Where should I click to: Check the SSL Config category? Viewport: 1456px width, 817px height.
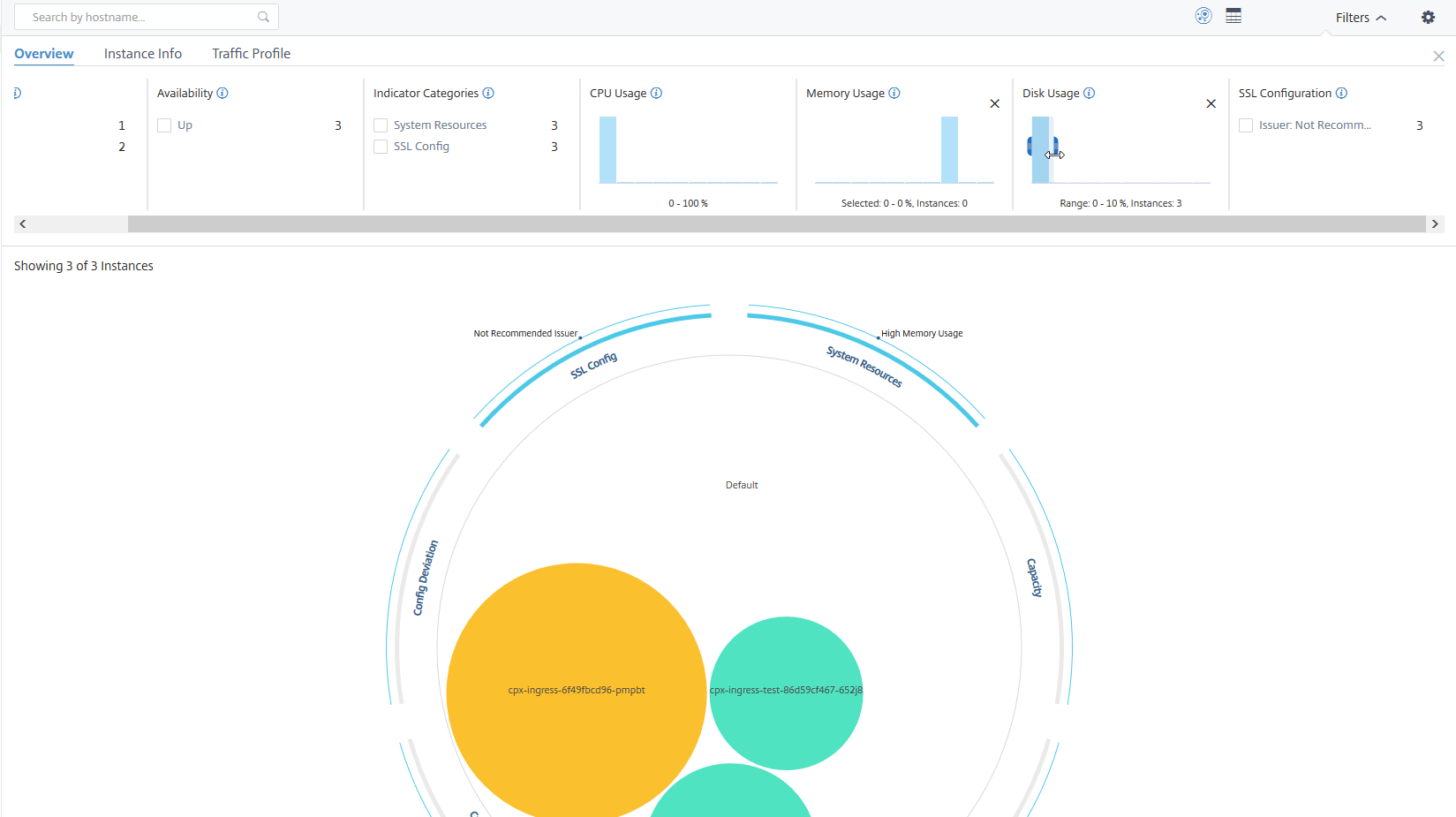click(x=381, y=147)
